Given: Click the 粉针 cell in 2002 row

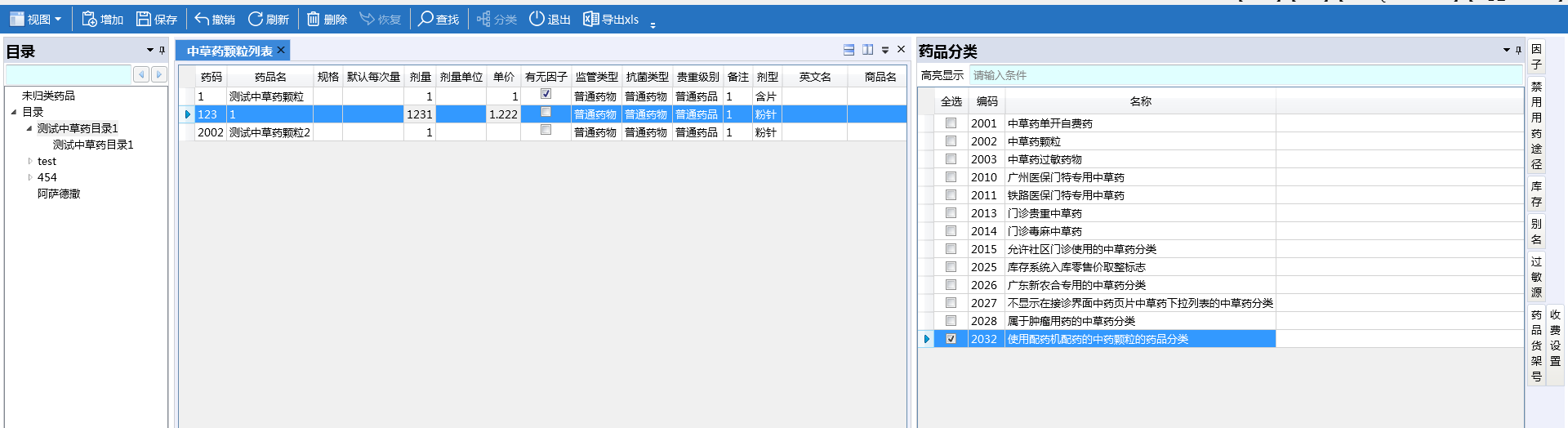Looking at the screenshot, I should click(x=767, y=132).
